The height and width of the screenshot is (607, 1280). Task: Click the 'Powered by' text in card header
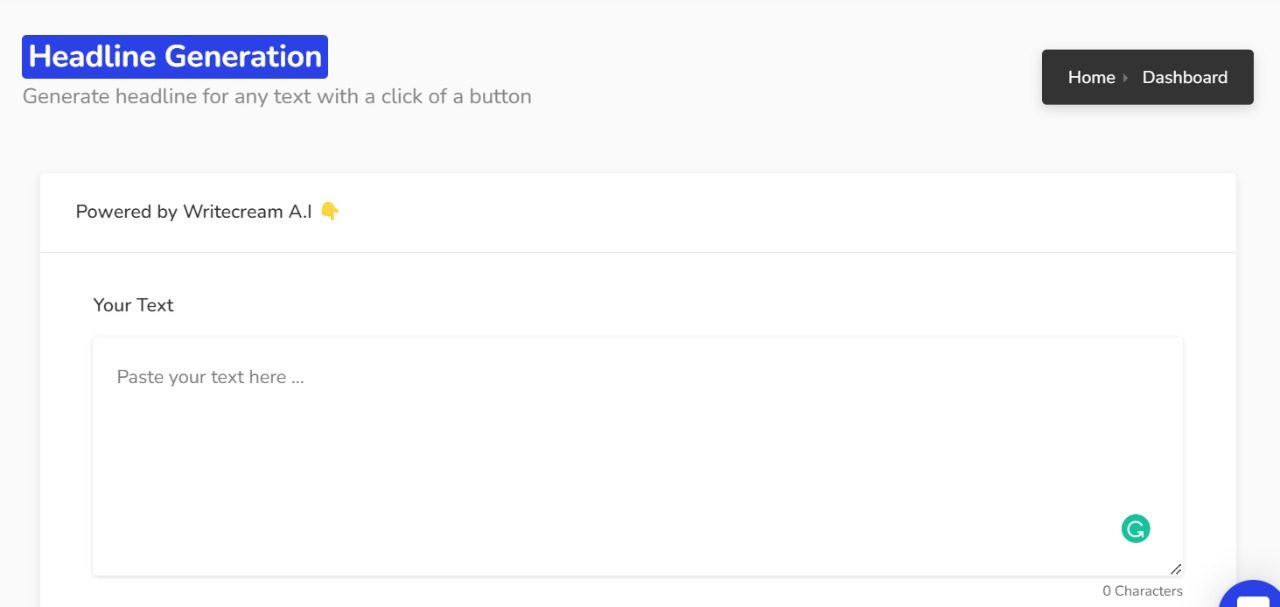127,212
